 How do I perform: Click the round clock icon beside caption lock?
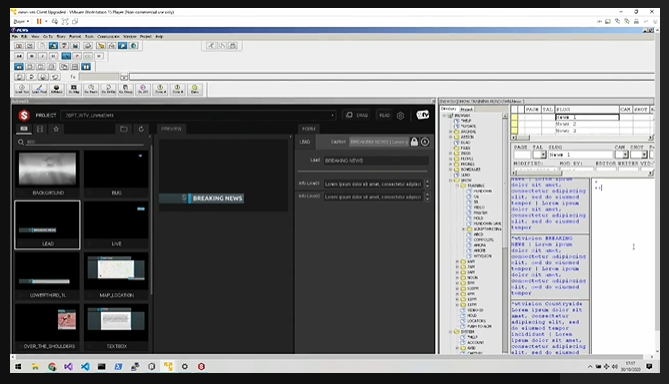(425, 142)
